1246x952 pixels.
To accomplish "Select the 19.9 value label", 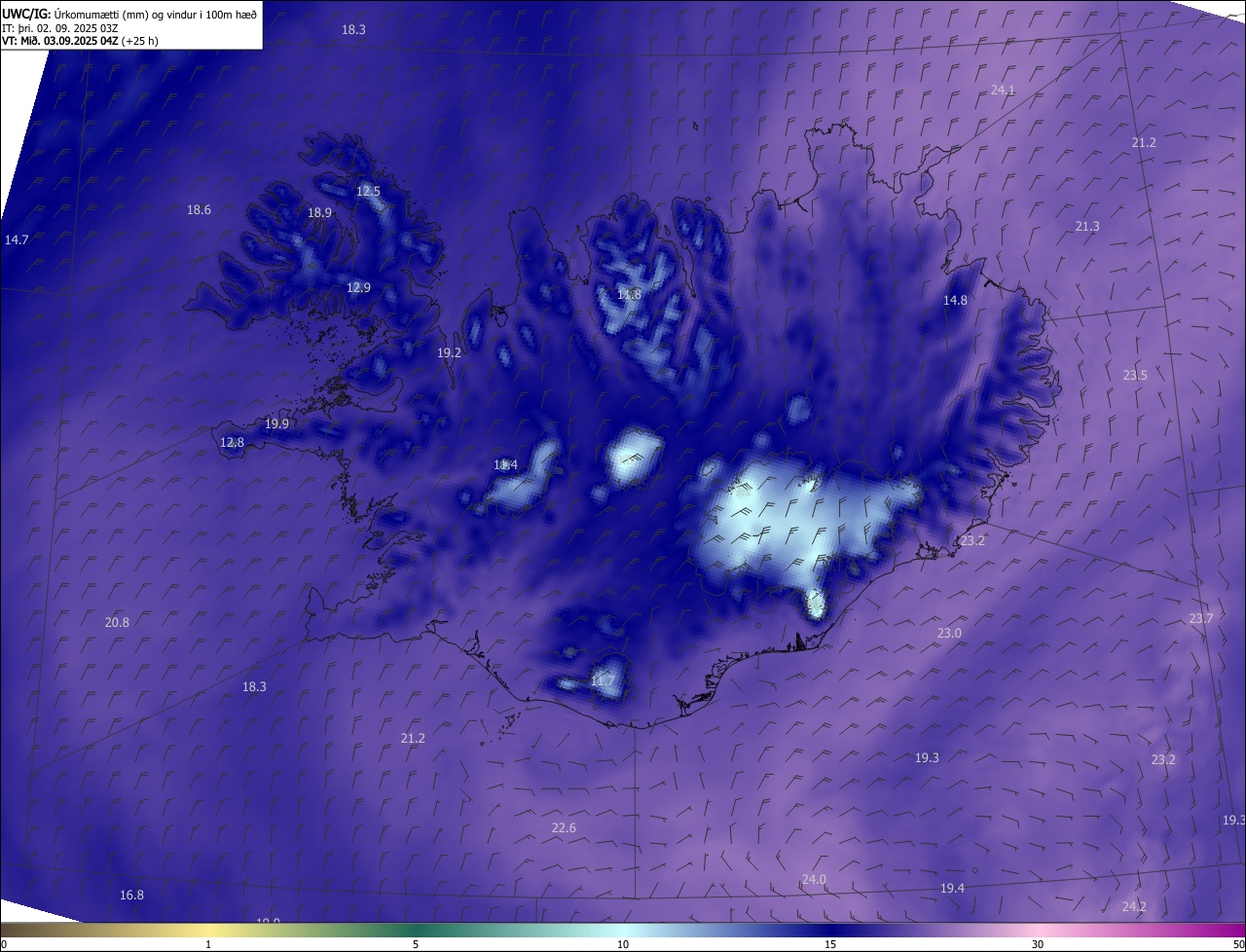I will (x=276, y=423).
